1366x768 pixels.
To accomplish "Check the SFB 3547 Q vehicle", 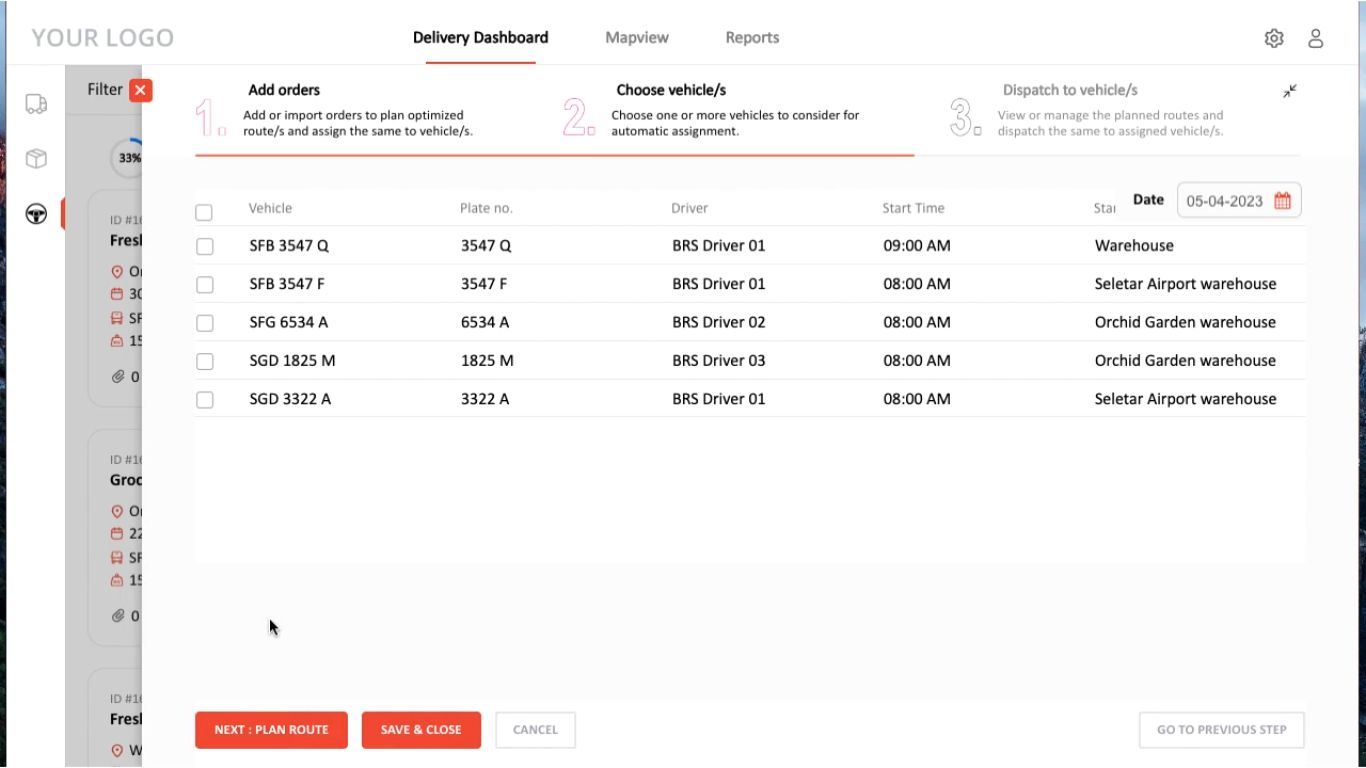I will 205,246.
